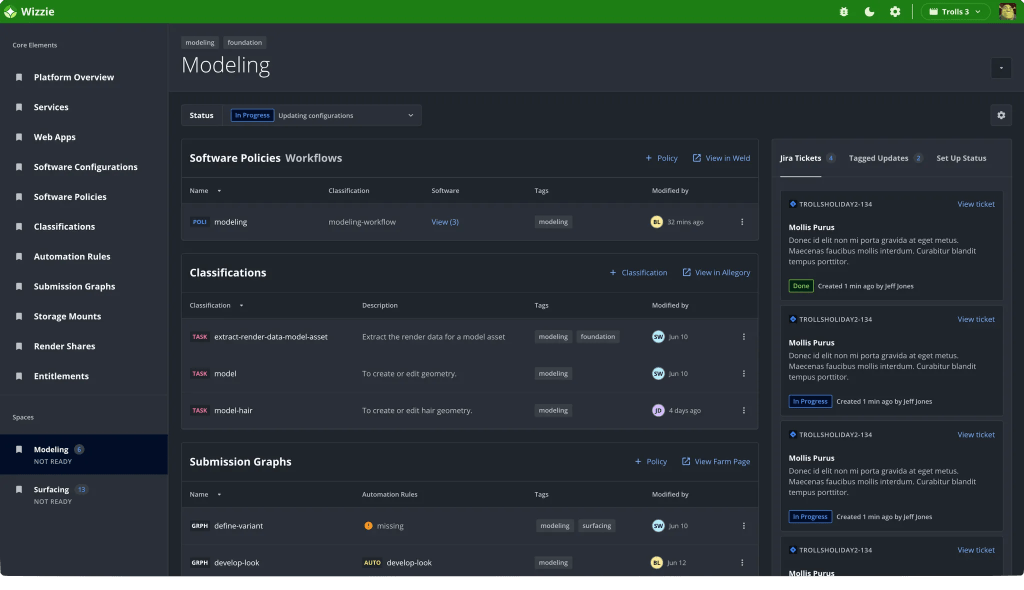This screenshot has width=1024, height=590.
Task: Open settings gear in the top bar
Action: [x=895, y=12]
